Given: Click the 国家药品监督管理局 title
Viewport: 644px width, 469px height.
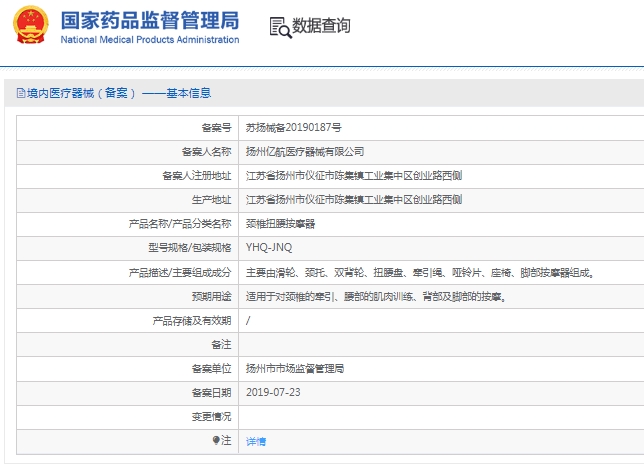Looking at the screenshot, I should pyautogui.click(x=150, y=21).
